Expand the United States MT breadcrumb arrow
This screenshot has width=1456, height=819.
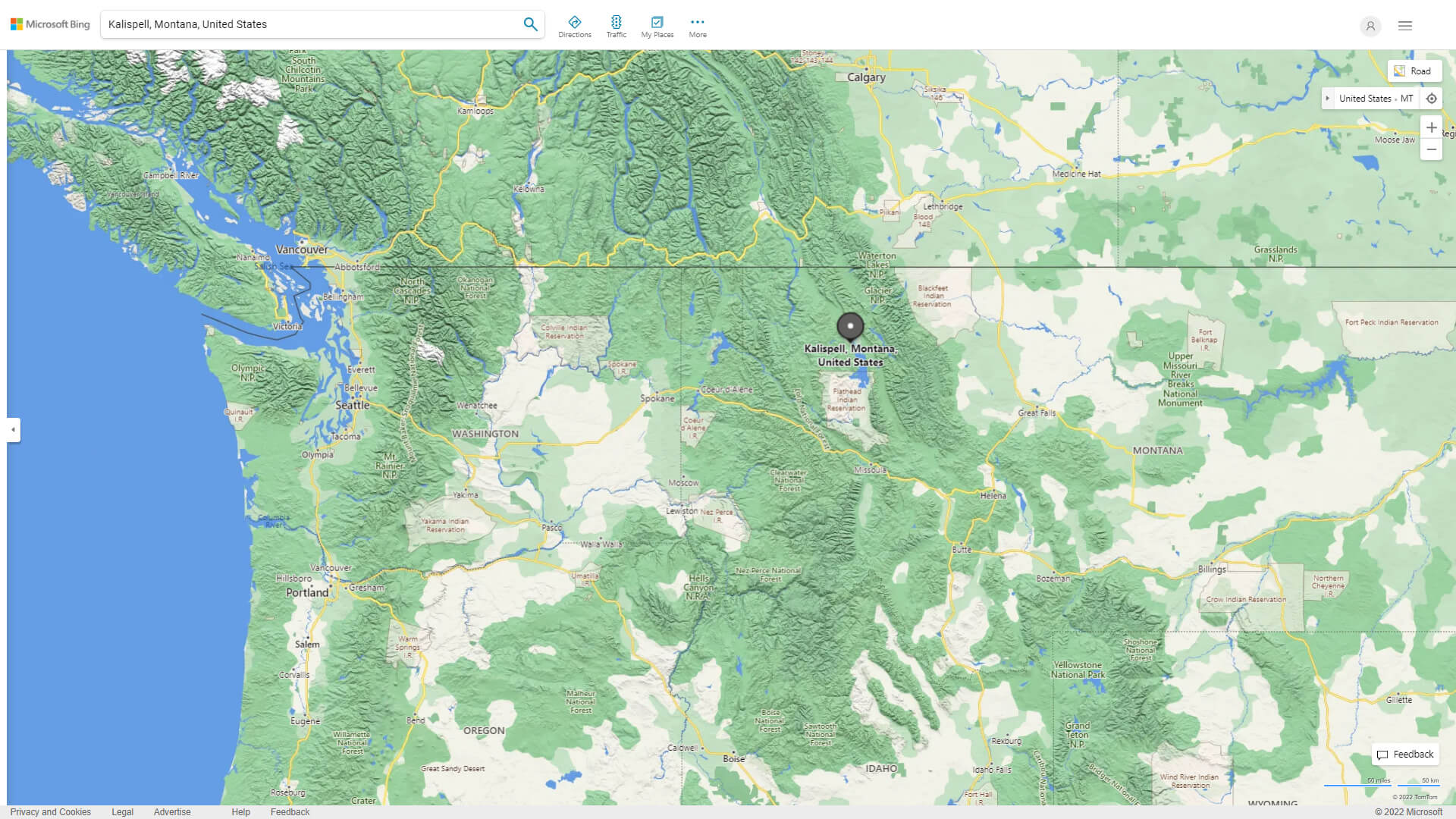pos(1328,98)
